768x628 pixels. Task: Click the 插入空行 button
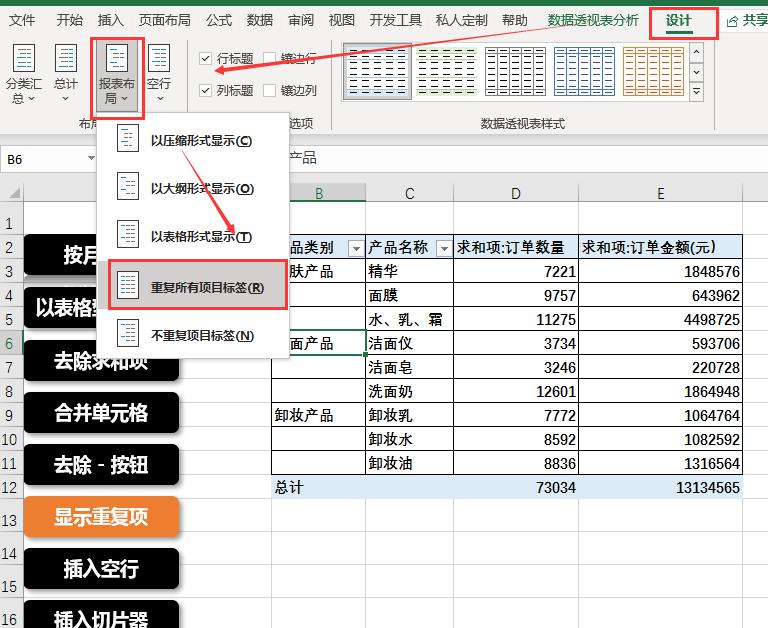101,568
